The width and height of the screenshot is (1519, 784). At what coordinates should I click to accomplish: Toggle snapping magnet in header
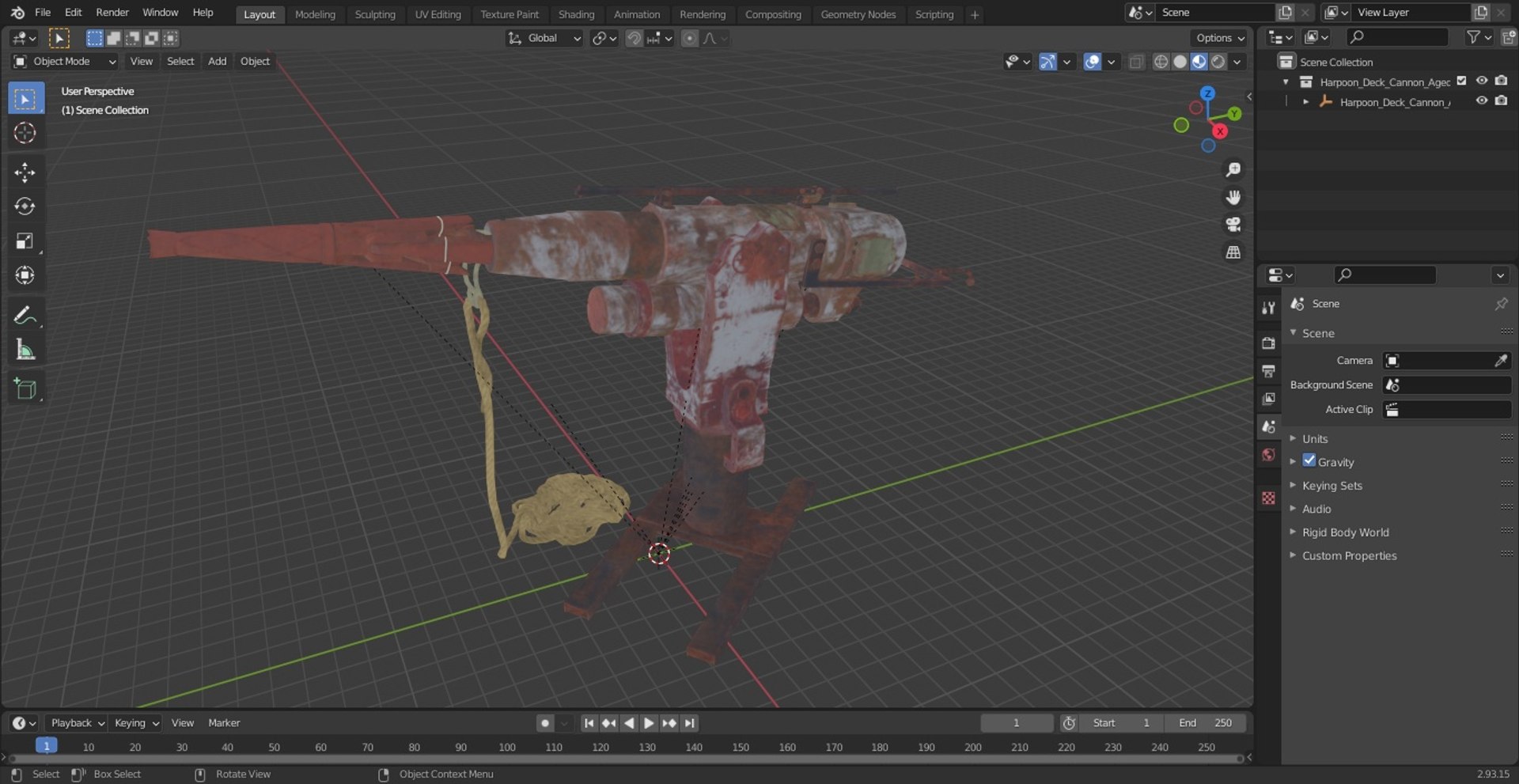click(x=634, y=38)
